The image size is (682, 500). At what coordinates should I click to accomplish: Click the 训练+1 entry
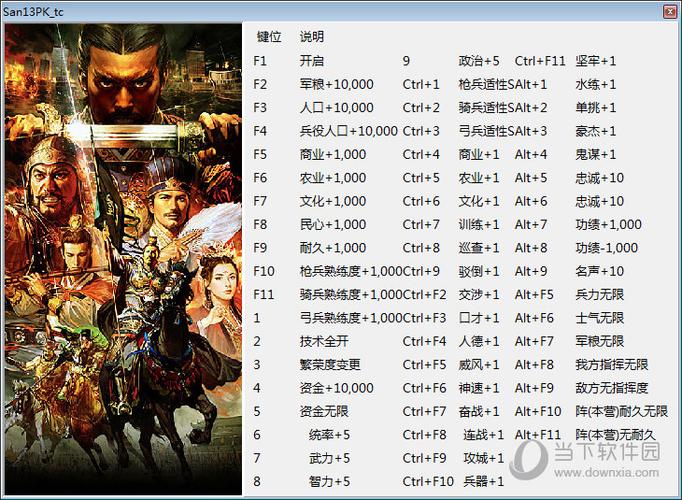pos(479,224)
